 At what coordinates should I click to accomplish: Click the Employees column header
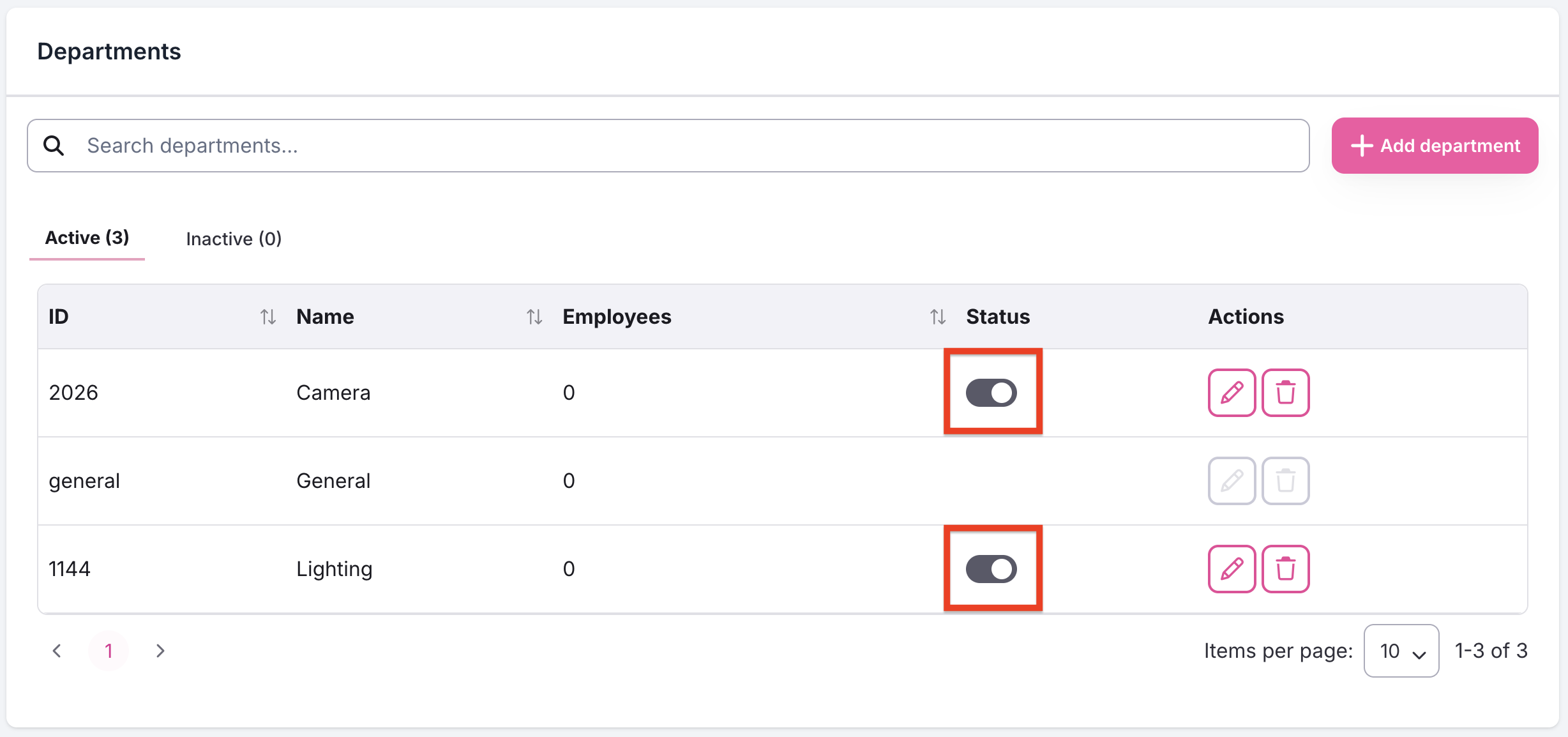[x=617, y=317]
